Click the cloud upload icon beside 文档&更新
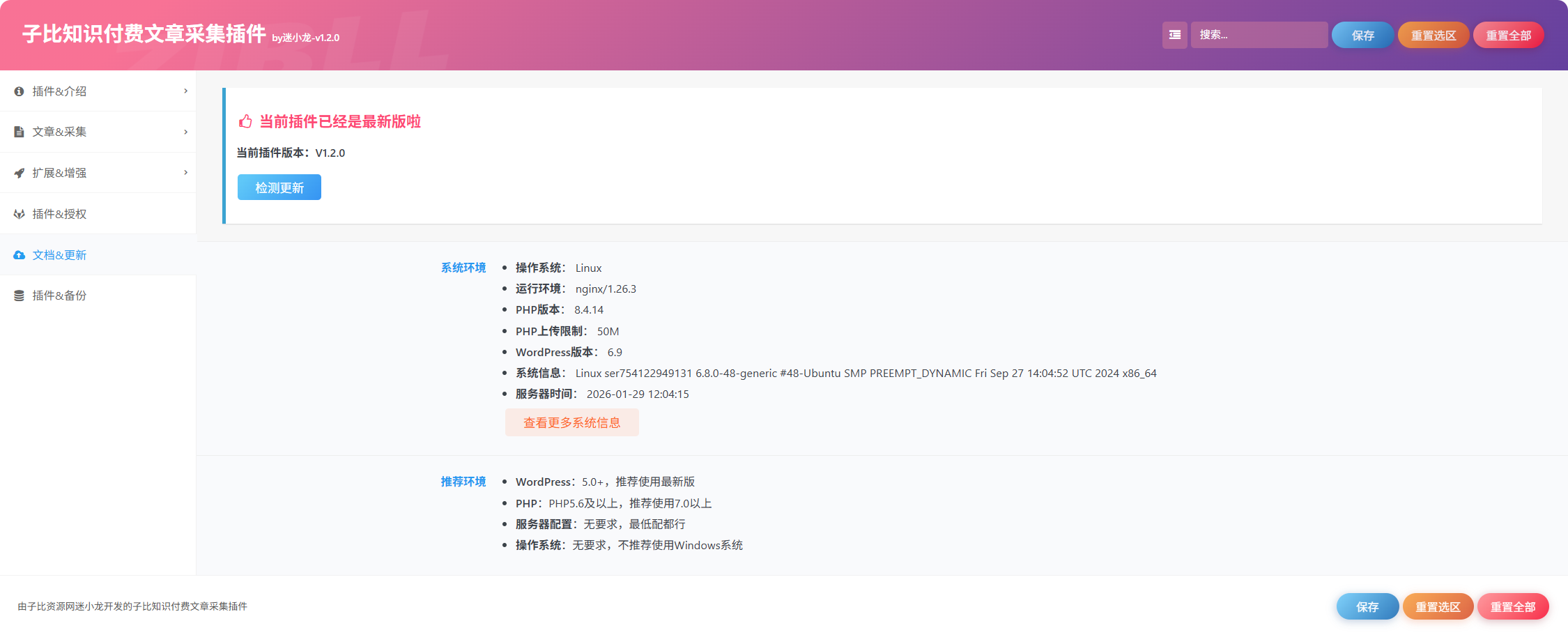 tap(19, 255)
